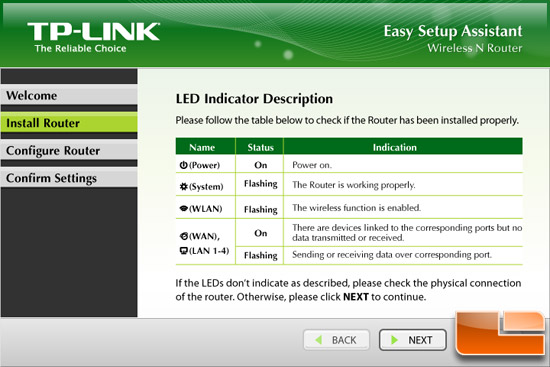This screenshot has height=367, width=550.
Task: Click 'Easy Setup Assistant' title text
Action: coord(453,32)
